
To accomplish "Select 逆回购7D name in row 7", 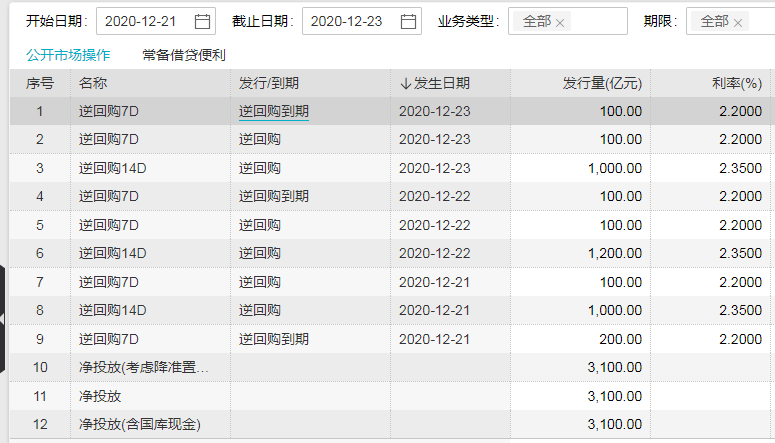I will pyautogui.click(x=109, y=282).
